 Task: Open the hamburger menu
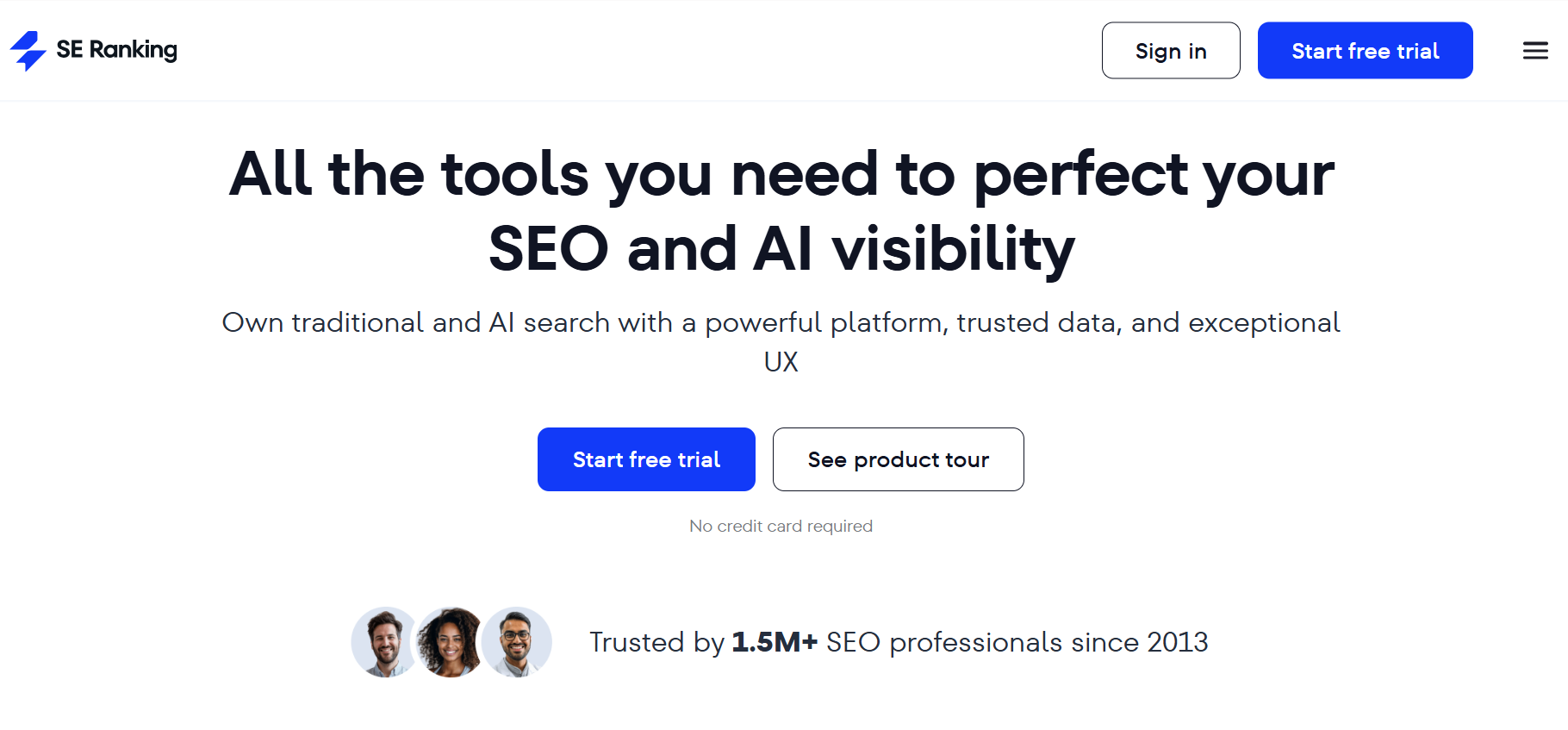click(1534, 51)
